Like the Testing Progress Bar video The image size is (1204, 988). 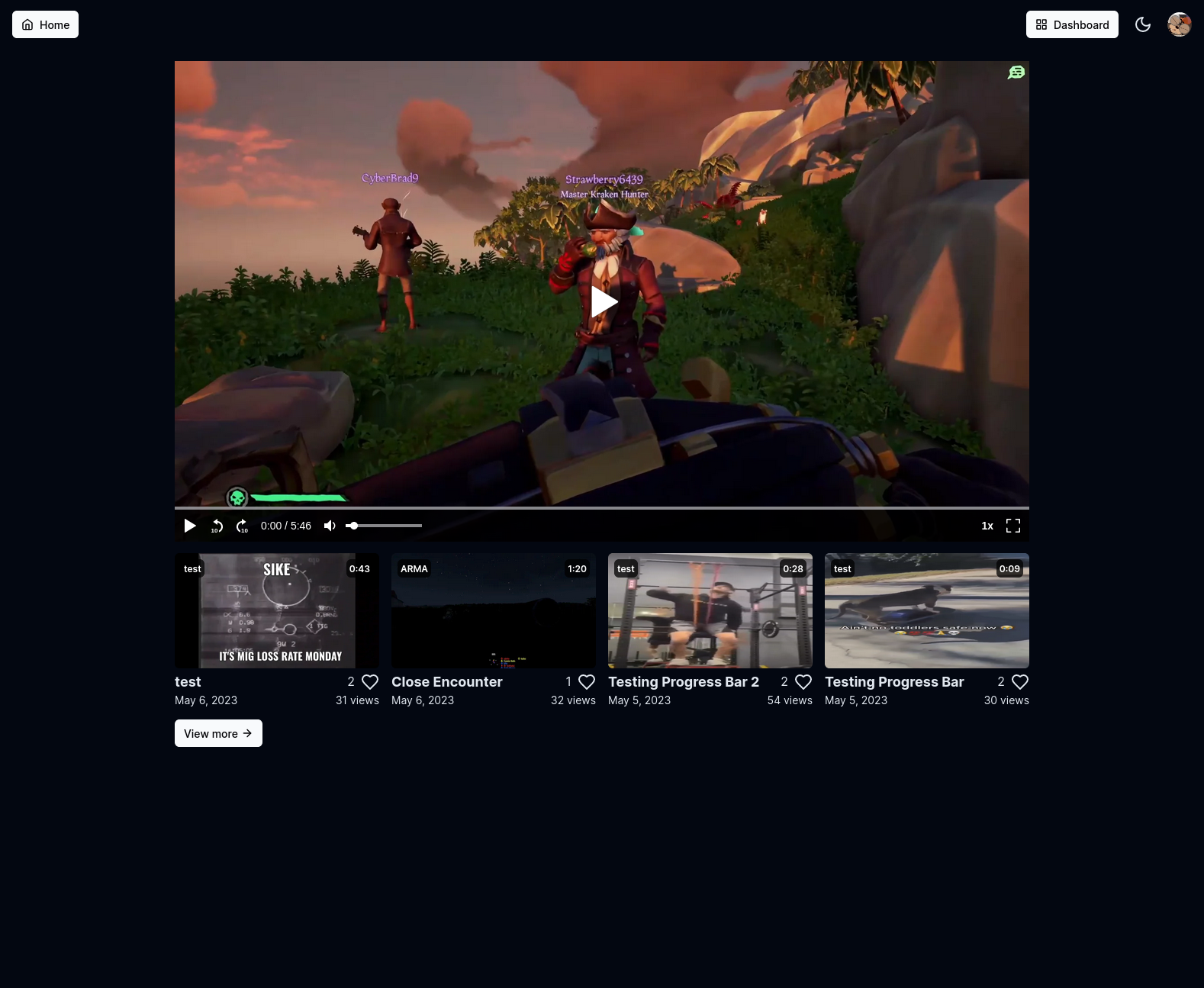(1020, 682)
